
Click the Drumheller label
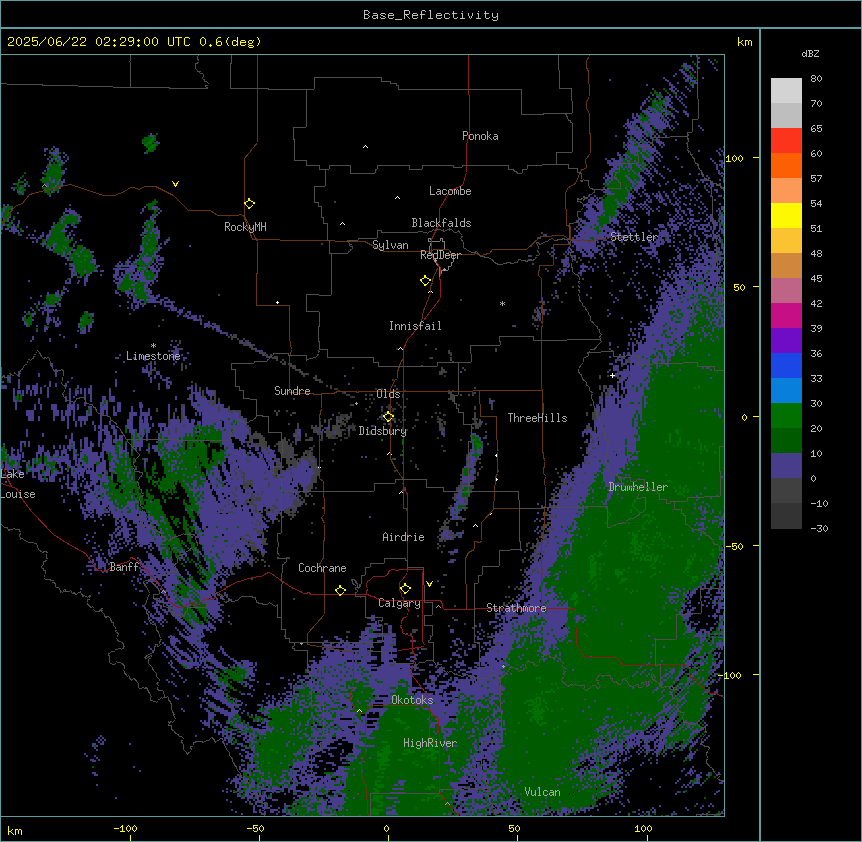[x=638, y=487]
